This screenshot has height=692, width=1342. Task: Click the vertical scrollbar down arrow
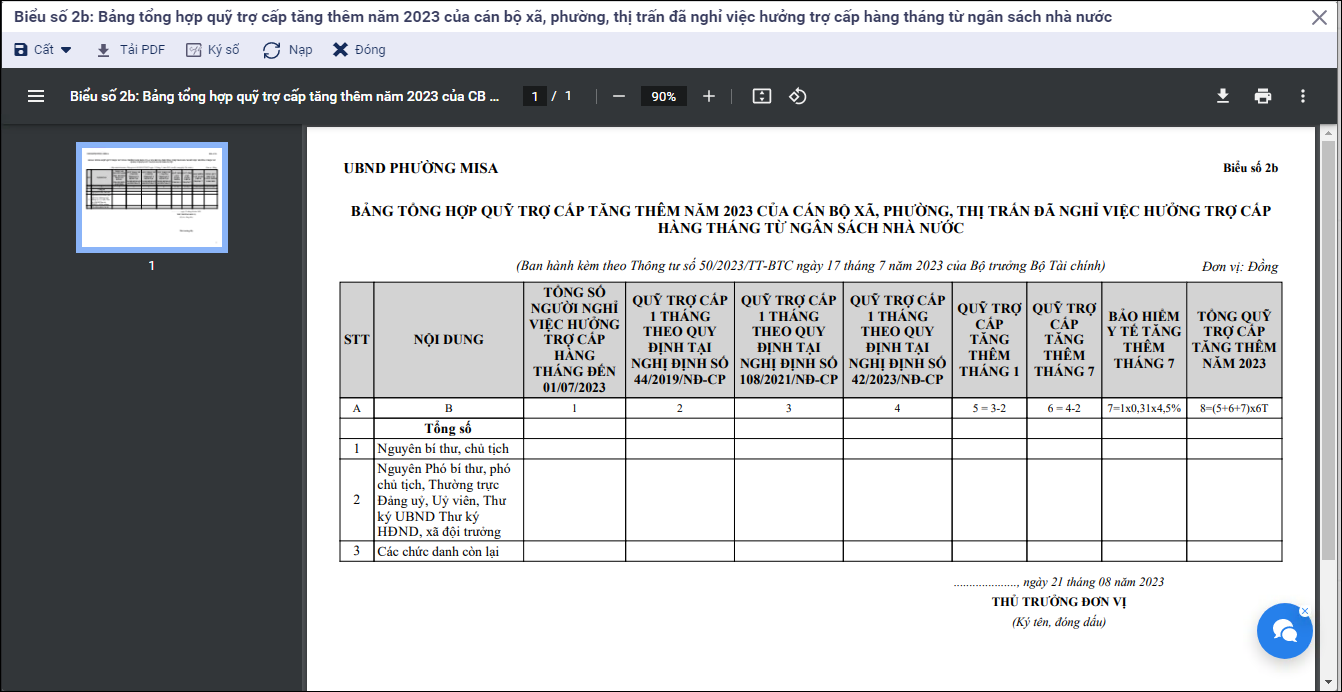pos(1328,683)
